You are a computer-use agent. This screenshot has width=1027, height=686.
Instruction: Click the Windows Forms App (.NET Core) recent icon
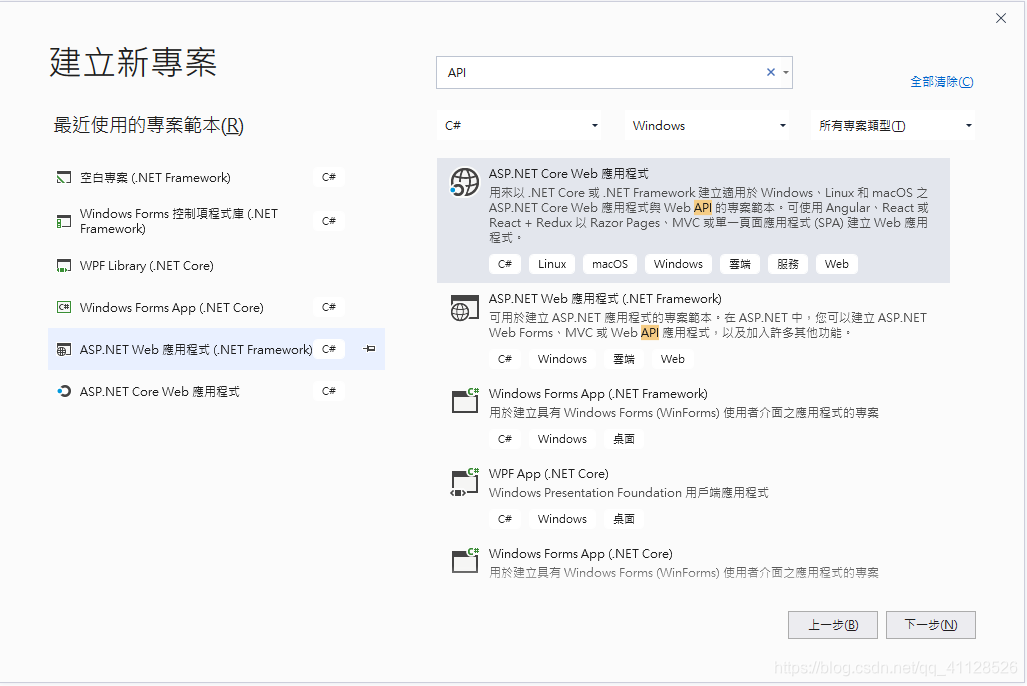coord(64,307)
